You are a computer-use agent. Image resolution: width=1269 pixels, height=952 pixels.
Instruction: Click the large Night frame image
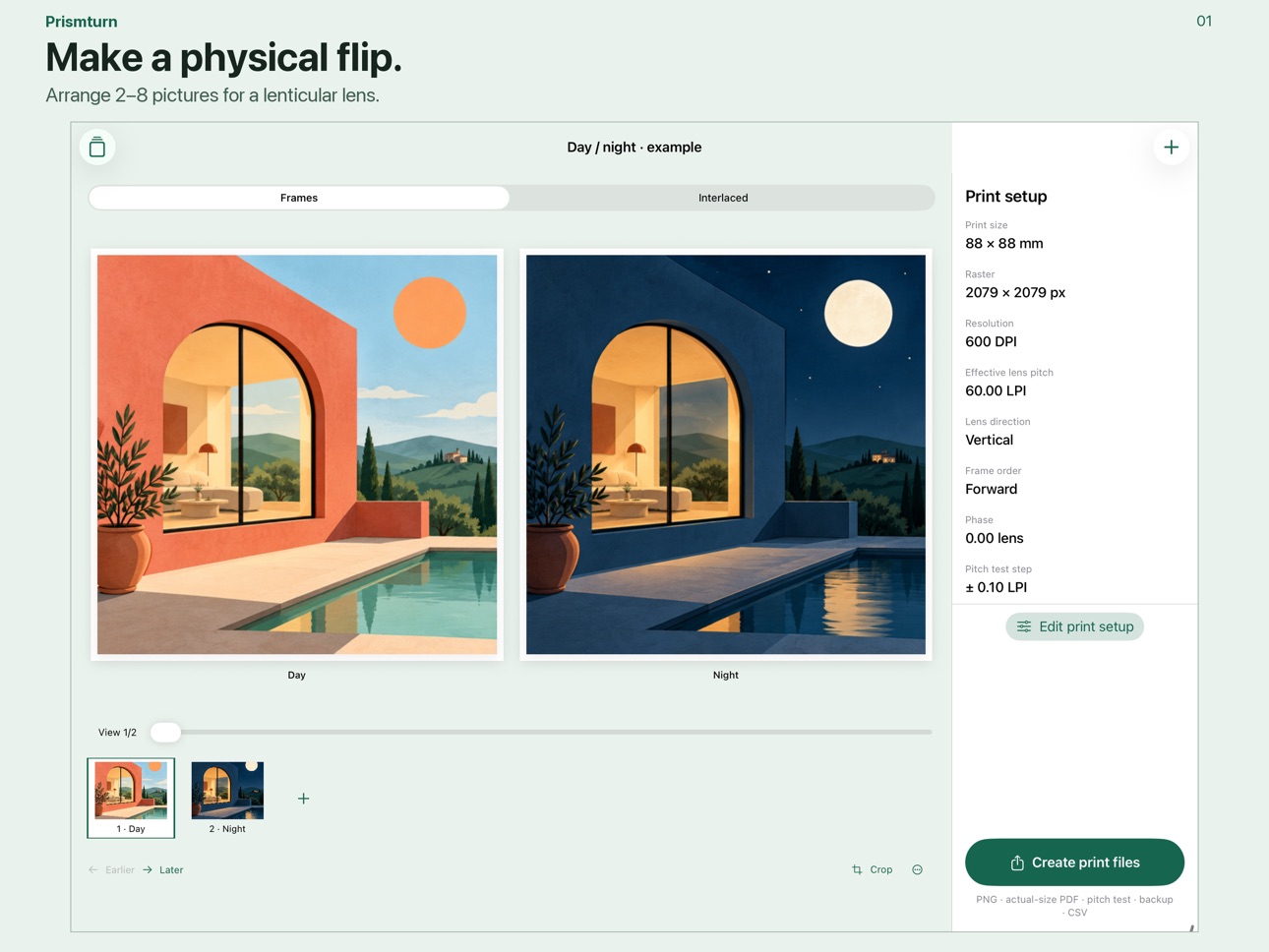click(726, 454)
